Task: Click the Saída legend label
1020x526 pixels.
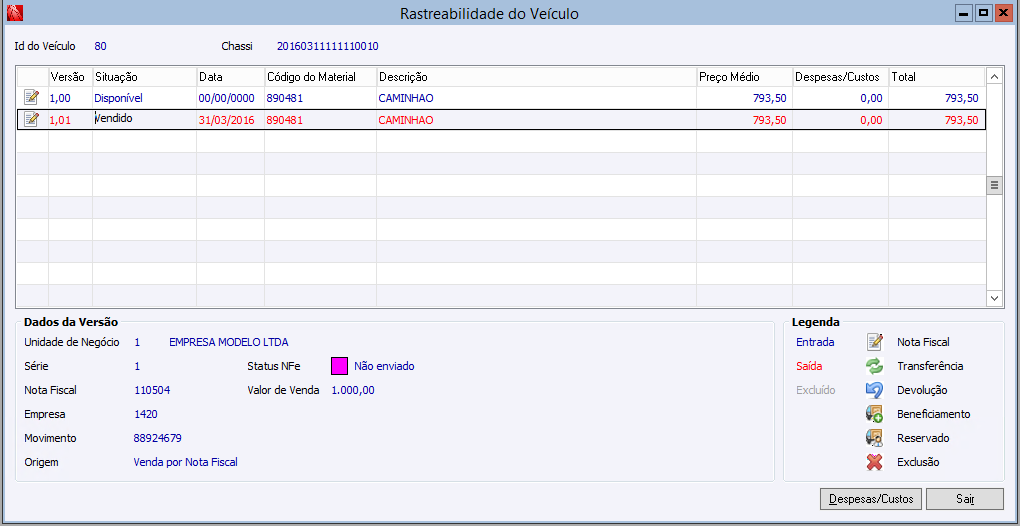Action: coord(809,366)
